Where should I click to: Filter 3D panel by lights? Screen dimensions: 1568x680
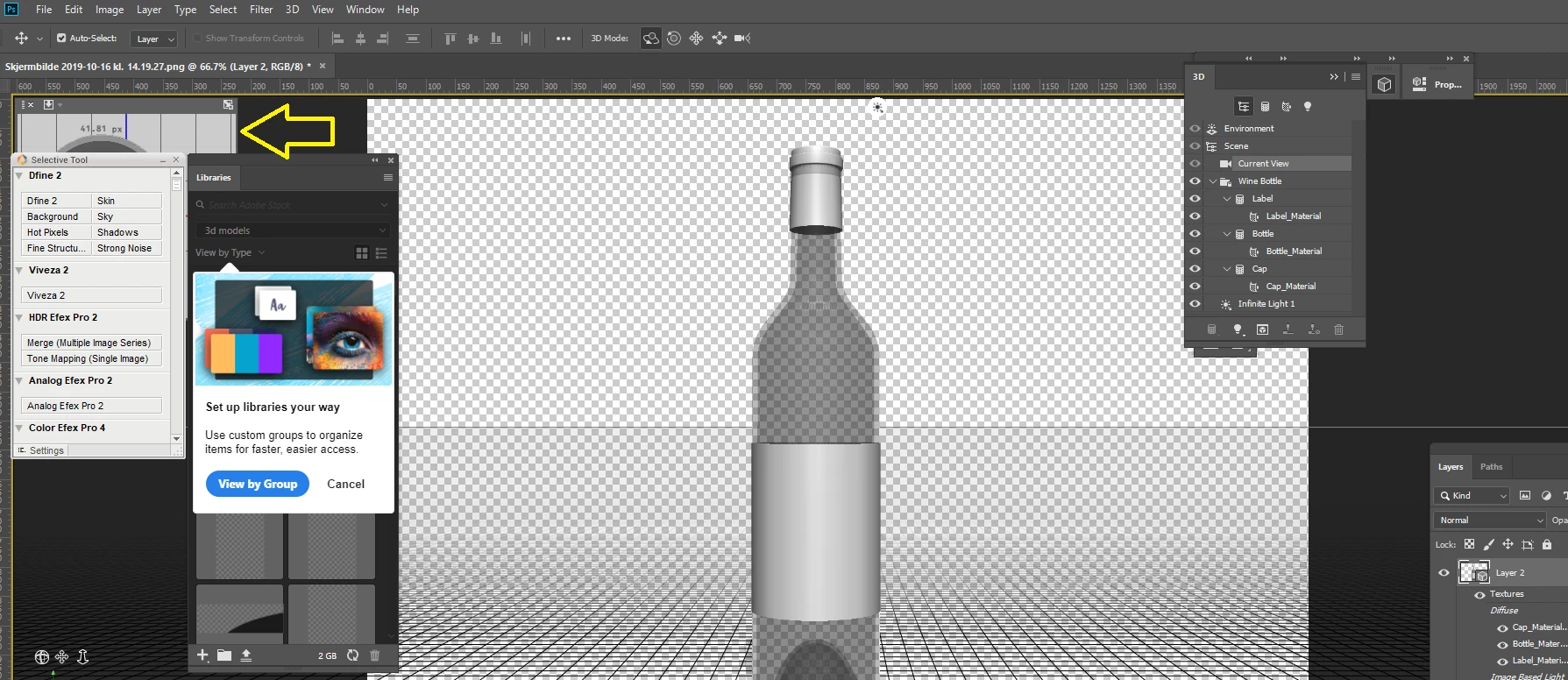[x=1308, y=106]
